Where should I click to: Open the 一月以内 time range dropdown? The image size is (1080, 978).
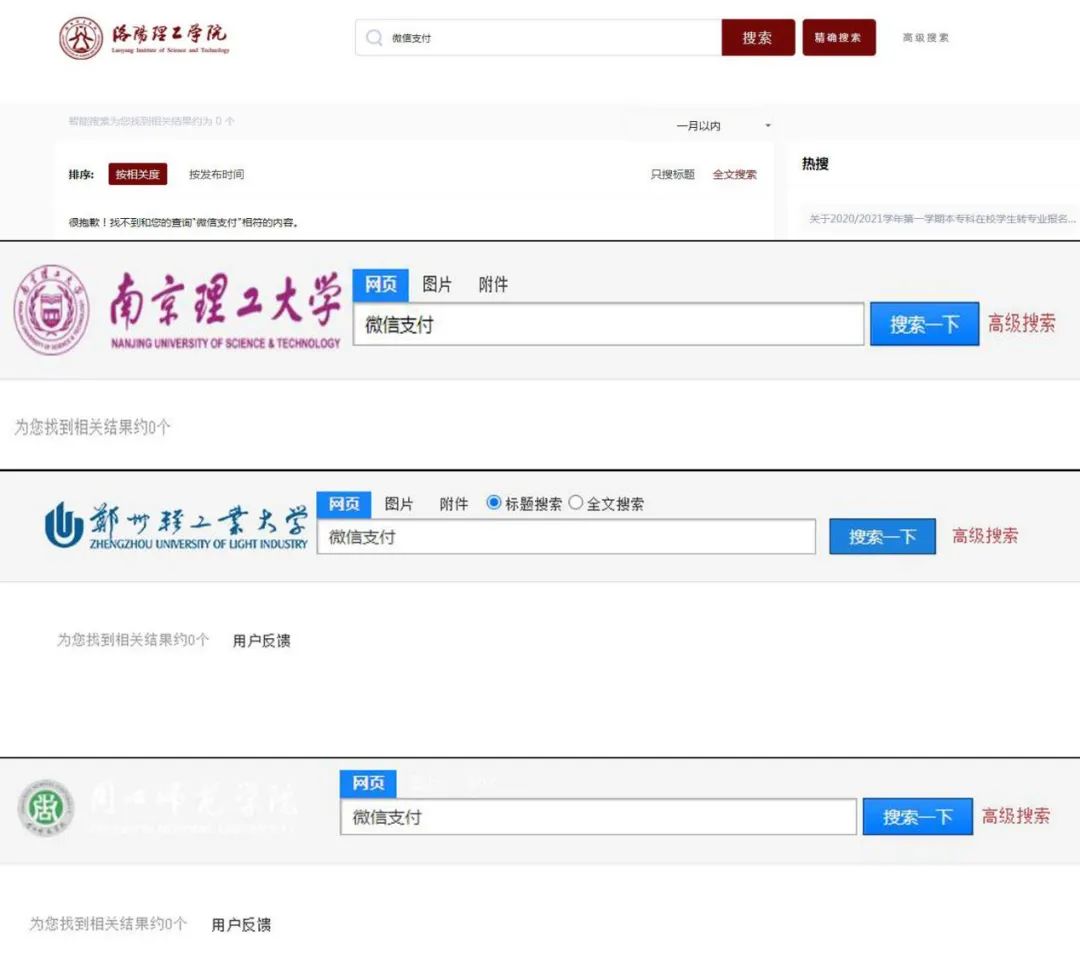[x=700, y=124]
